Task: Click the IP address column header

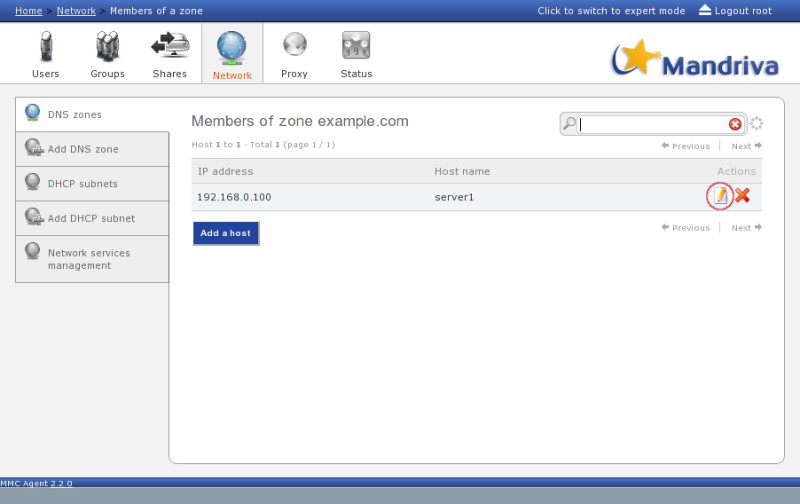Action: pyautogui.click(x=226, y=171)
